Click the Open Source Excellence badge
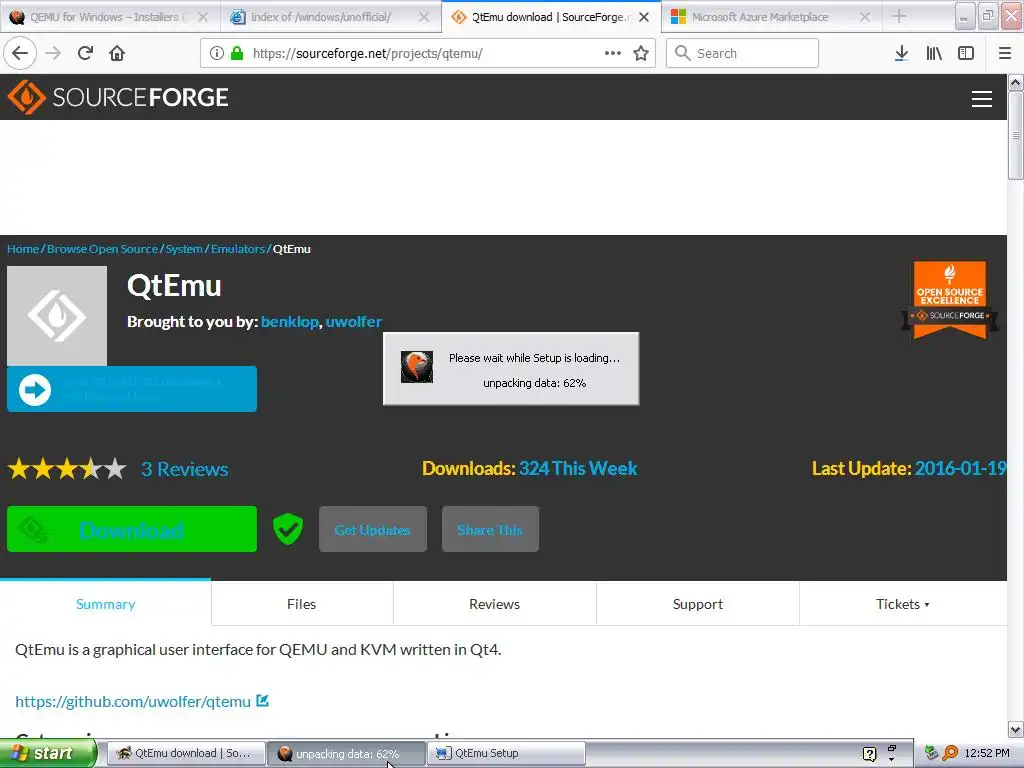Screen dimensions: 1024x768 [950, 300]
